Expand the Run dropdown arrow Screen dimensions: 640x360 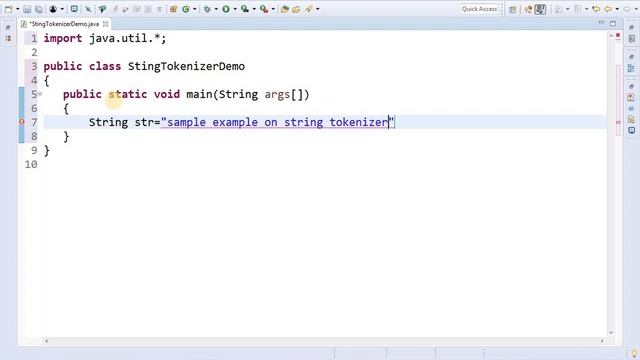click(x=235, y=9)
